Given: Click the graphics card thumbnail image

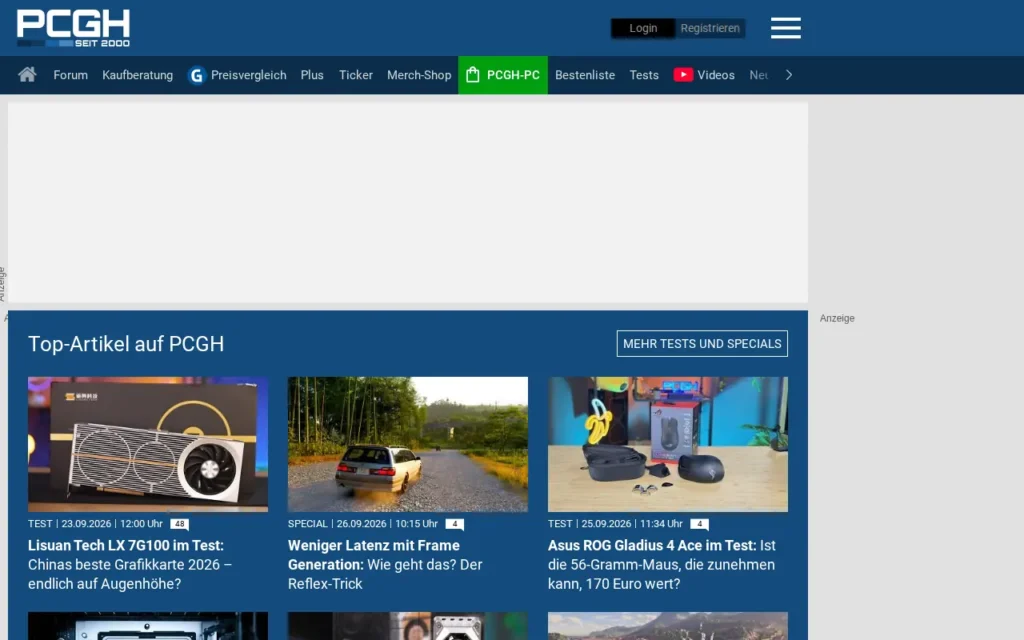Looking at the screenshot, I should 148,444.
